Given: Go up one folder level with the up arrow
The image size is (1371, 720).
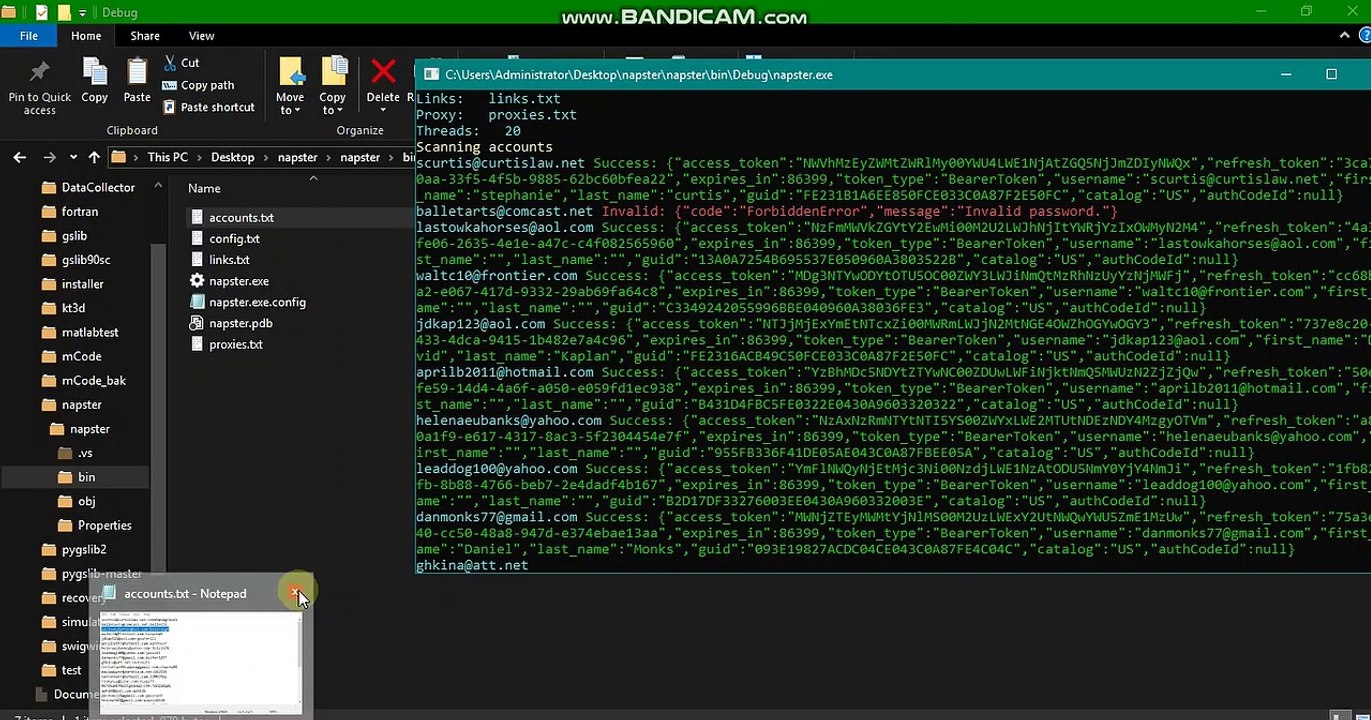Looking at the screenshot, I should (94, 157).
